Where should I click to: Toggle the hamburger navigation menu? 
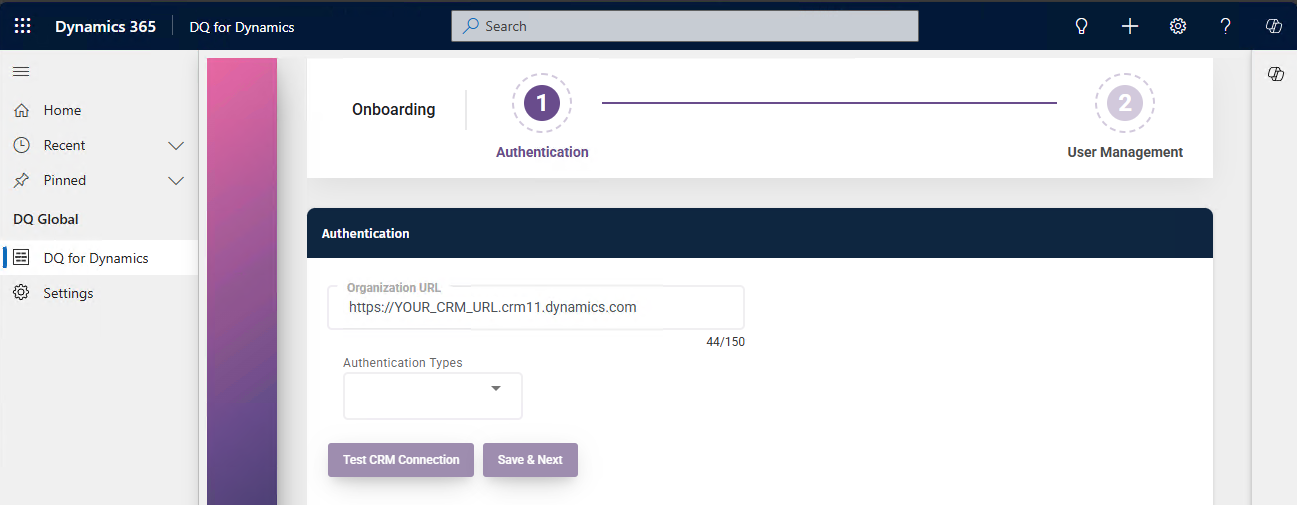tap(21, 71)
